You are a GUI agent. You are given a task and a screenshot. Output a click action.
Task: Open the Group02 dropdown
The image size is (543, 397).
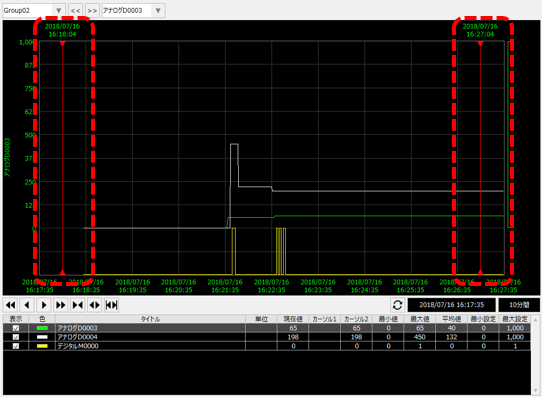tap(34, 10)
